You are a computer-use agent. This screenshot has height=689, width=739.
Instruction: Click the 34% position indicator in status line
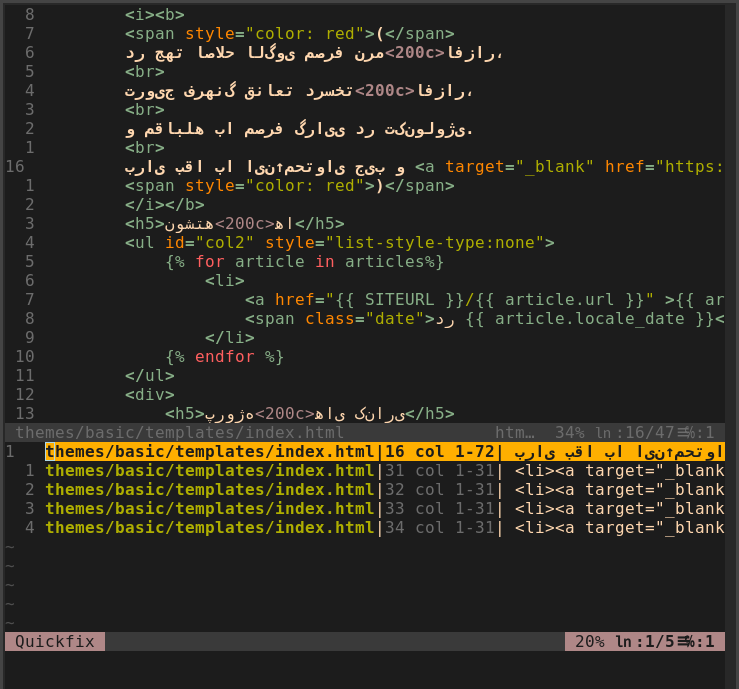pos(569,432)
